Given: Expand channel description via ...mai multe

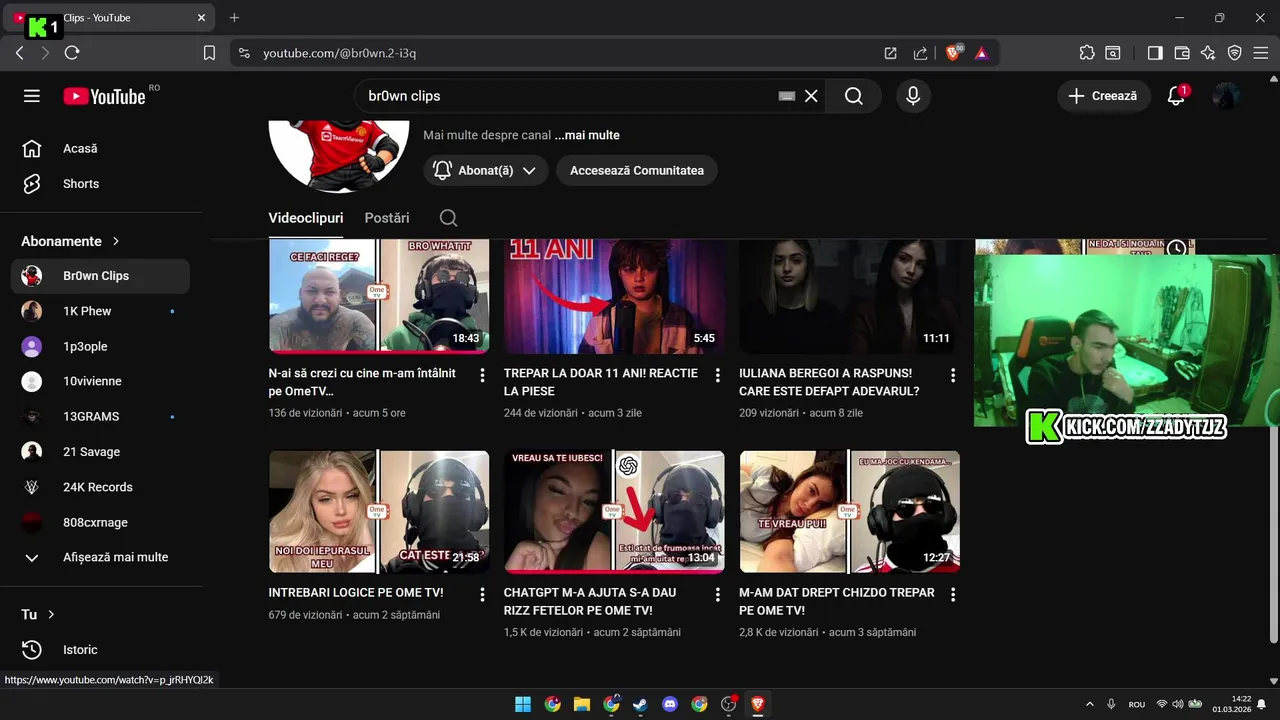Looking at the screenshot, I should pyautogui.click(x=587, y=135).
